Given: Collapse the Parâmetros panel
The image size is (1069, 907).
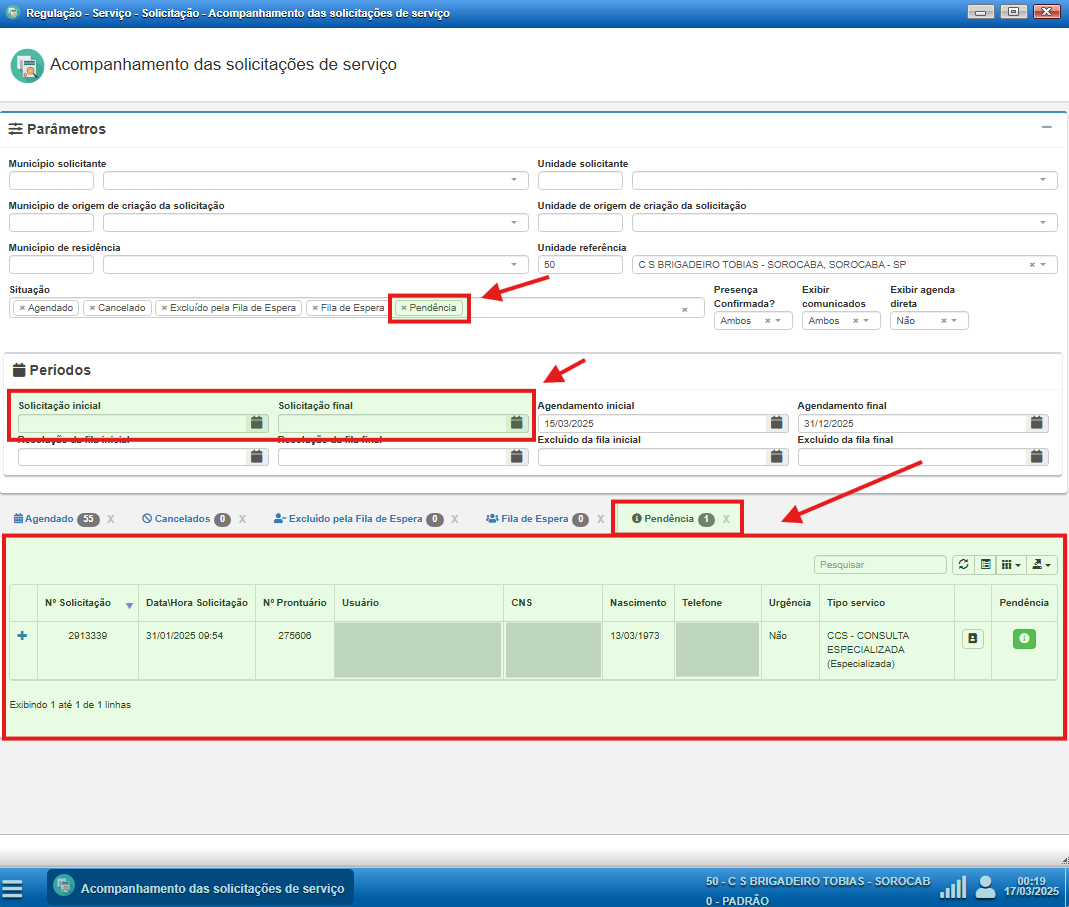Looking at the screenshot, I should click(1046, 128).
